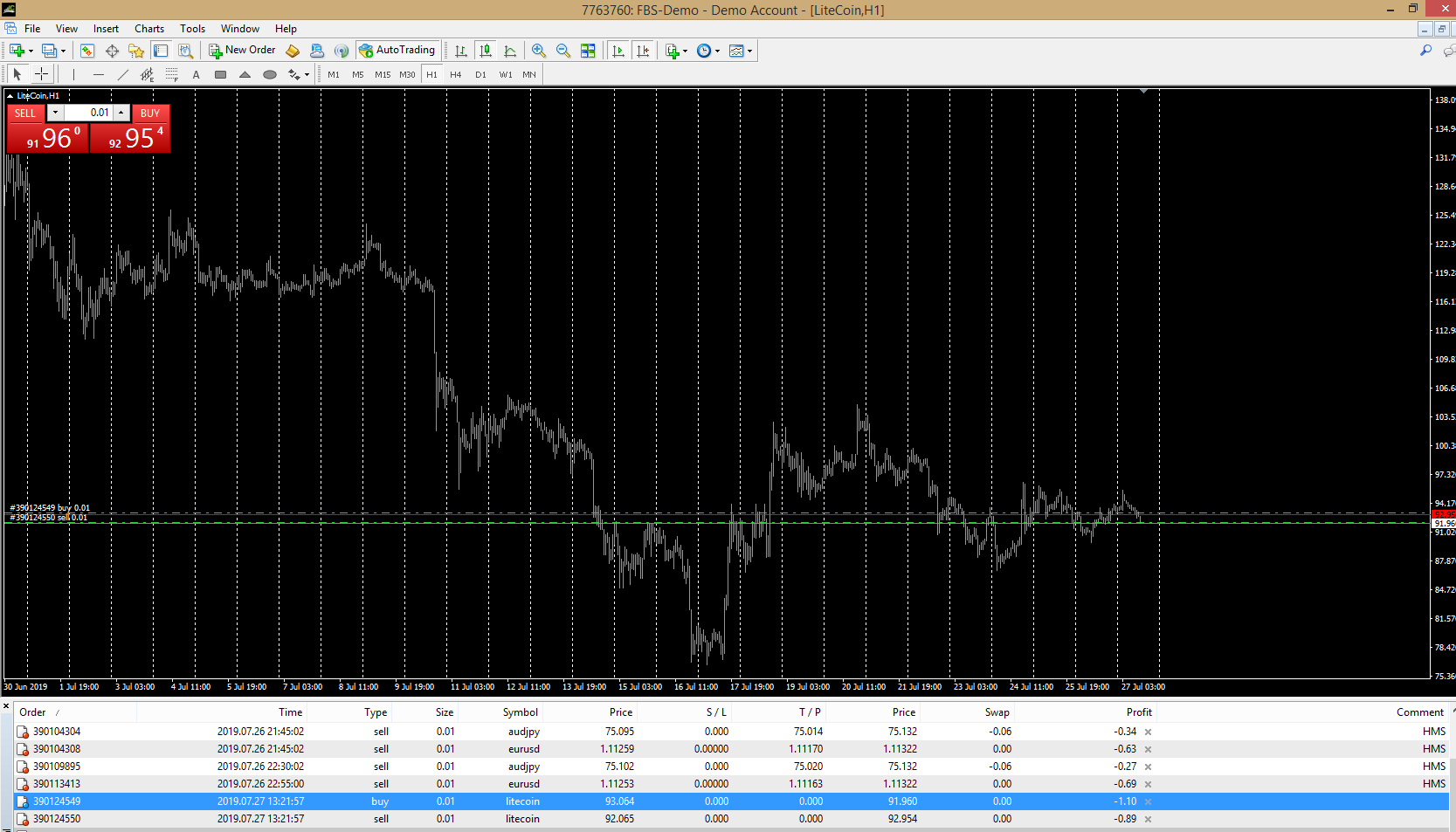Choose the Text annotation tool
The height and width of the screenshot is (832, 1456).
coord(197,74)
